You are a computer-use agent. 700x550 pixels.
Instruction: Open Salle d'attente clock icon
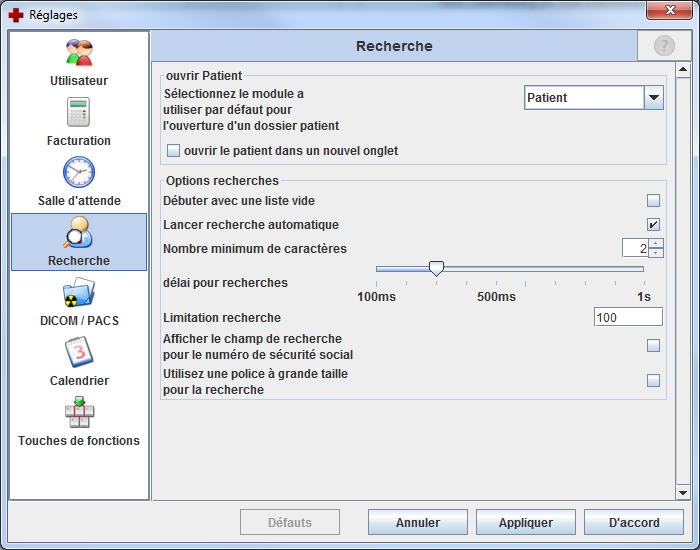[79, 173]
